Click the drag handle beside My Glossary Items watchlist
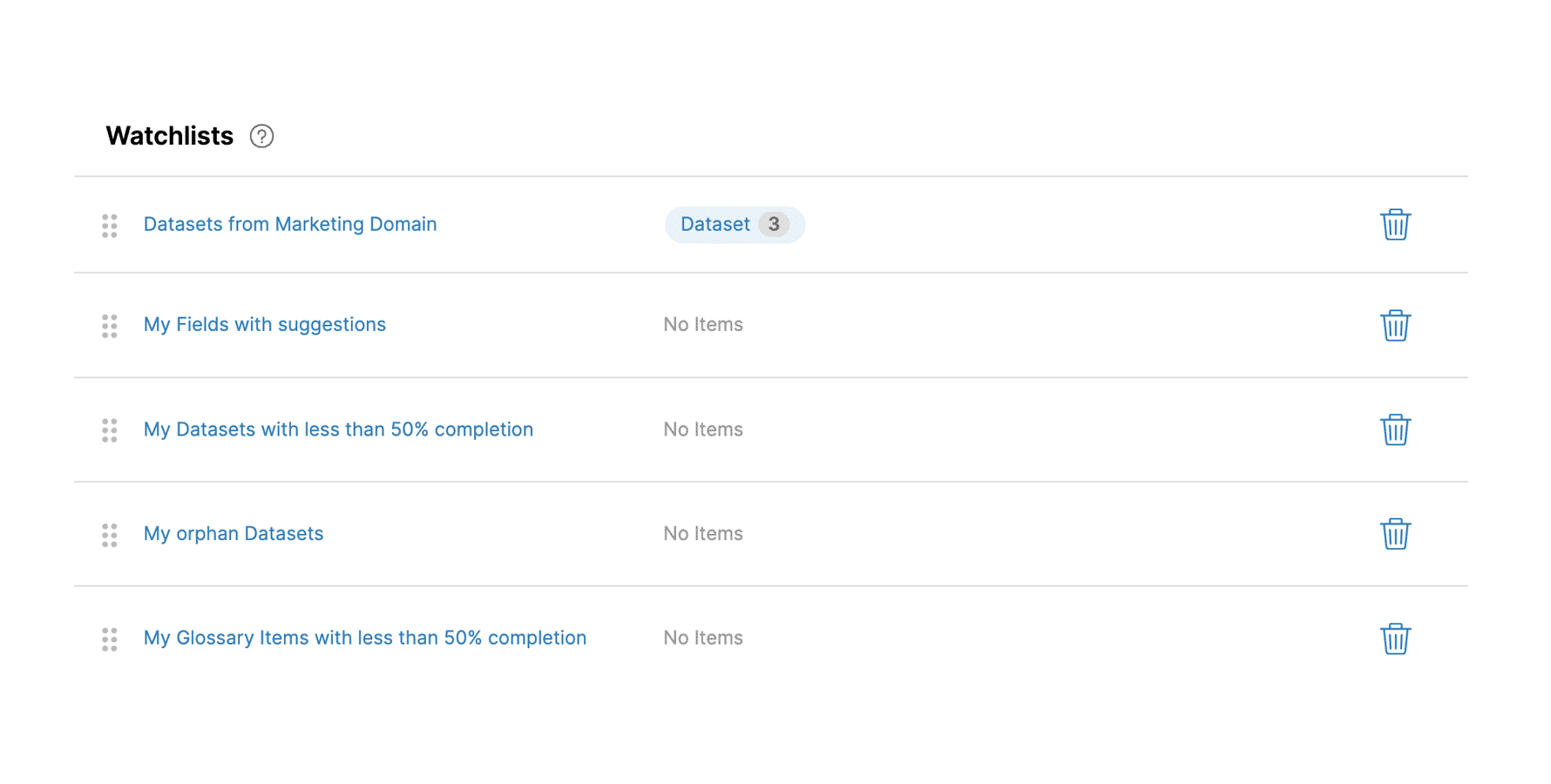Image resolution: width=1551 pixels, height=784 pixels. (109, 639)
